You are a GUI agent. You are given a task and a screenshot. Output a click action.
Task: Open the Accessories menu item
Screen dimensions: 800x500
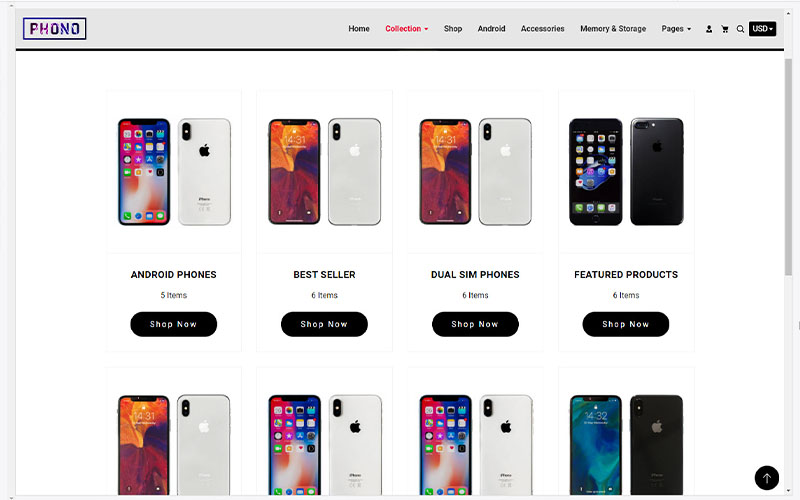pyautogui.click(x=542, y=29)
